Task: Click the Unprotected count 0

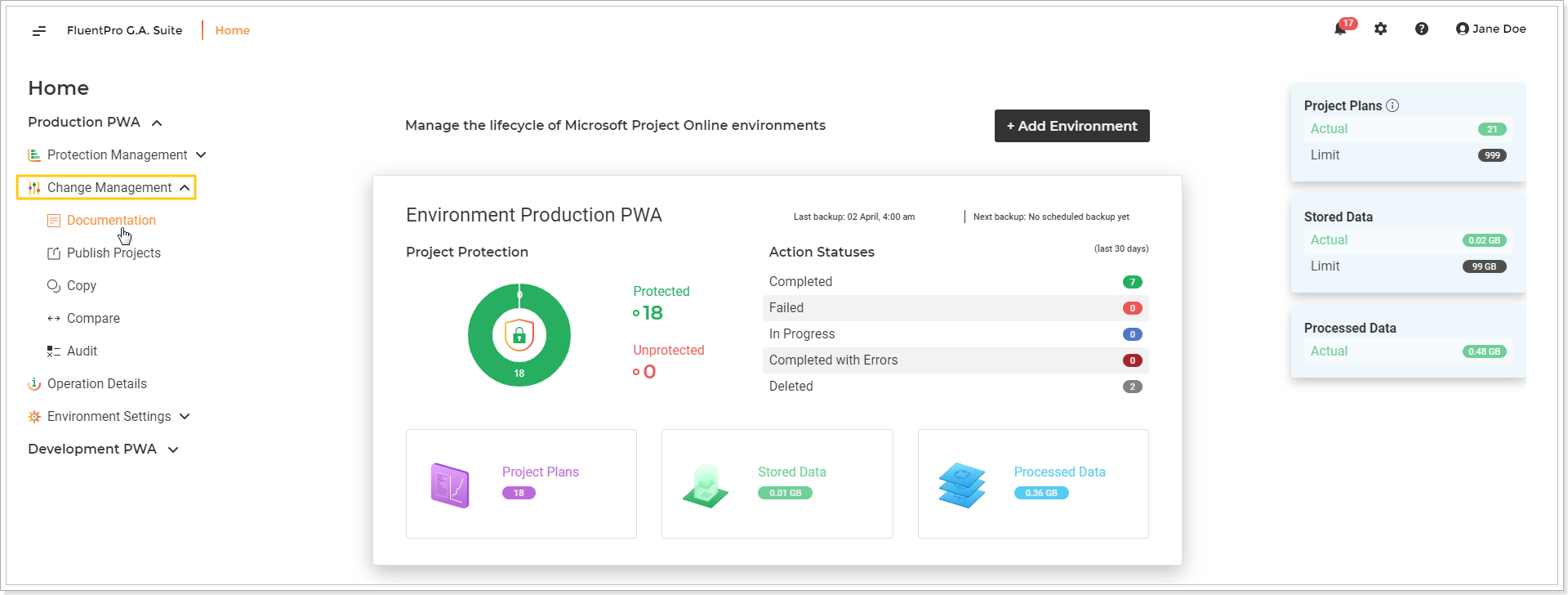Action: (649, 372)
